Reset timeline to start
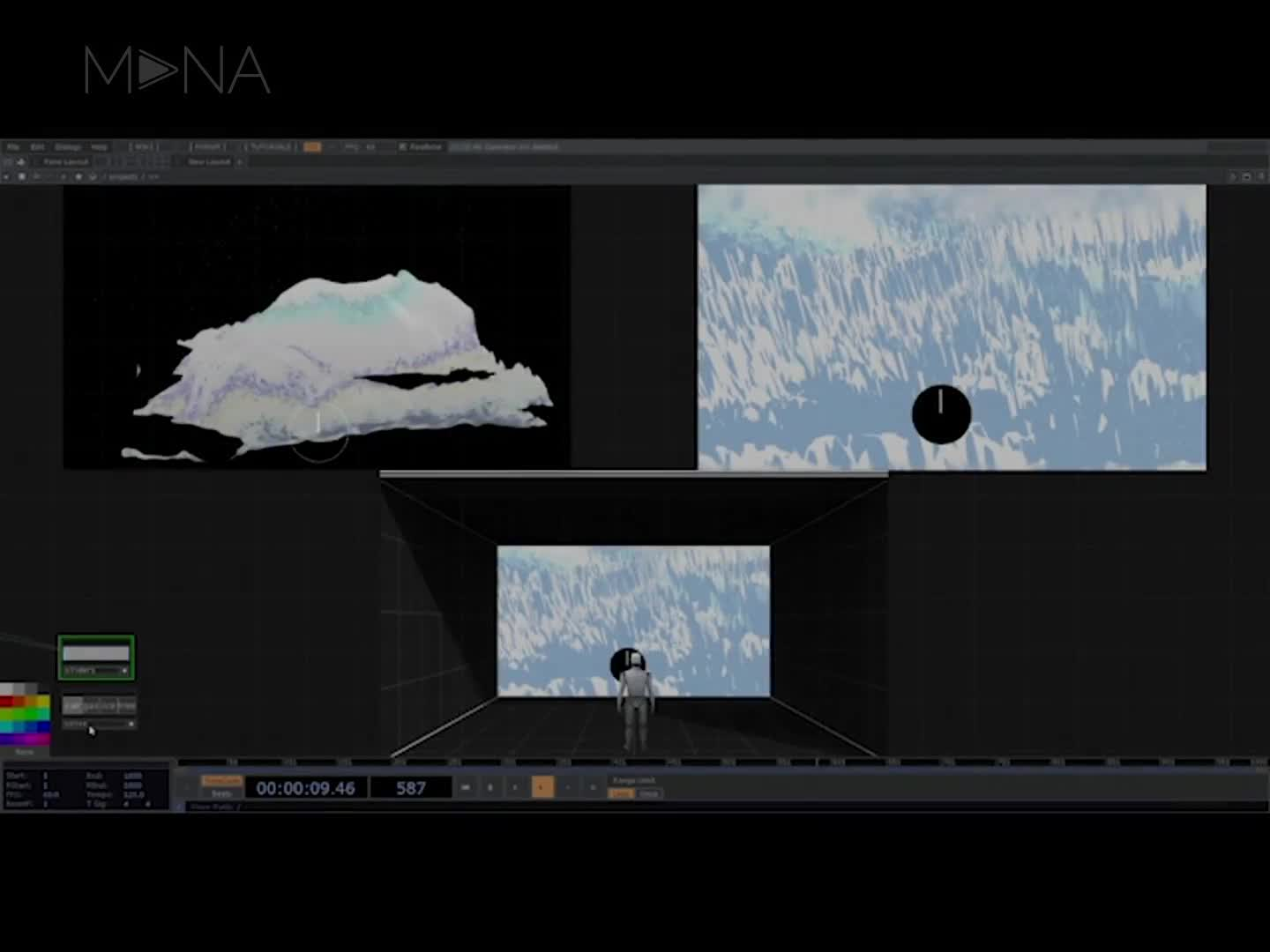Viewport: 1270px width, 952px height. [x=466, y=787]
